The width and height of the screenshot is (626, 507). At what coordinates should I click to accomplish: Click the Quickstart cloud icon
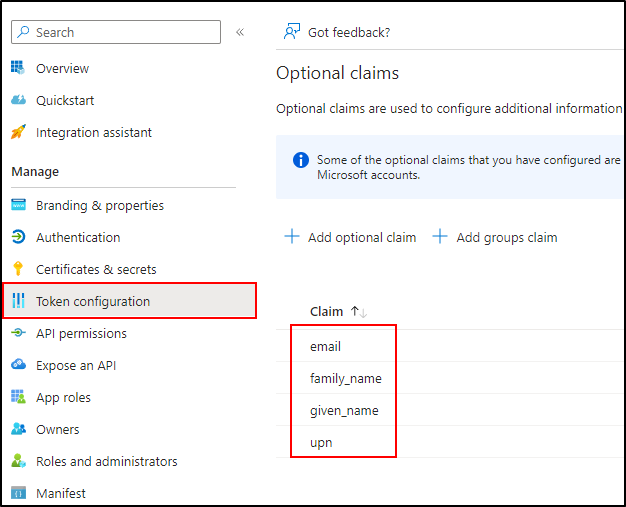pos(18,100)
